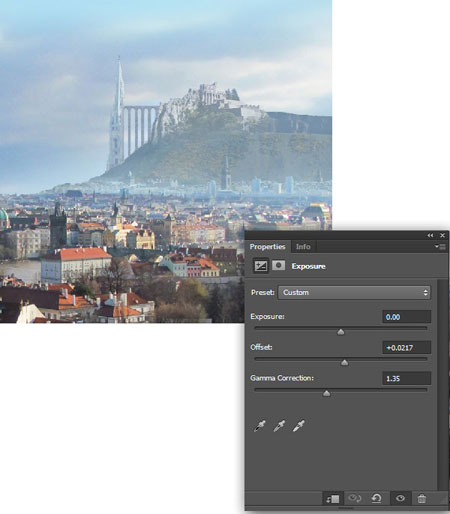Toggle adjustment layer visibility eye
This screenshot has height=514, width=450.
400,498
